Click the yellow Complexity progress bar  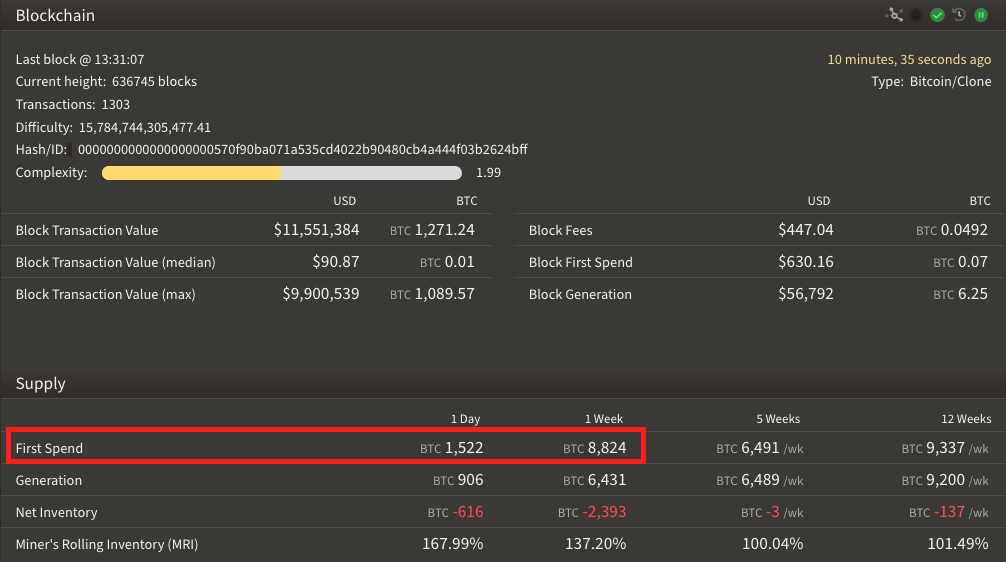click(282, 173)
